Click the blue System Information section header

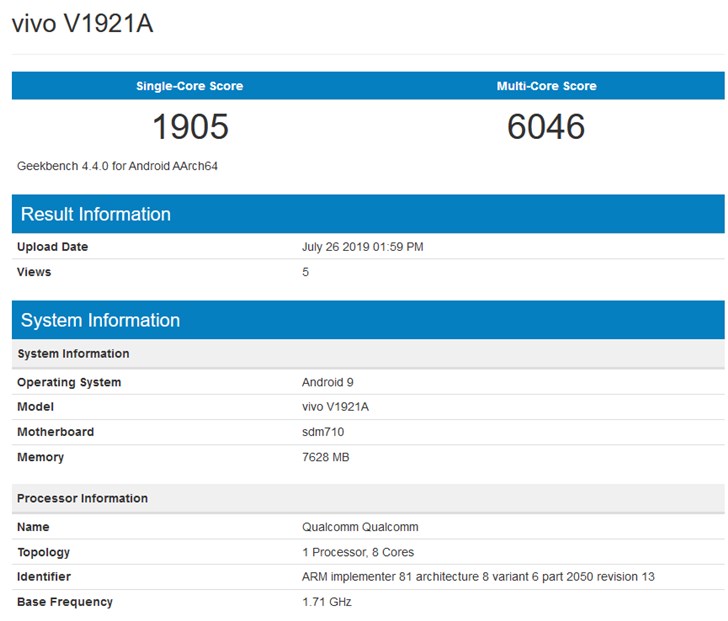tap(100, 320)
